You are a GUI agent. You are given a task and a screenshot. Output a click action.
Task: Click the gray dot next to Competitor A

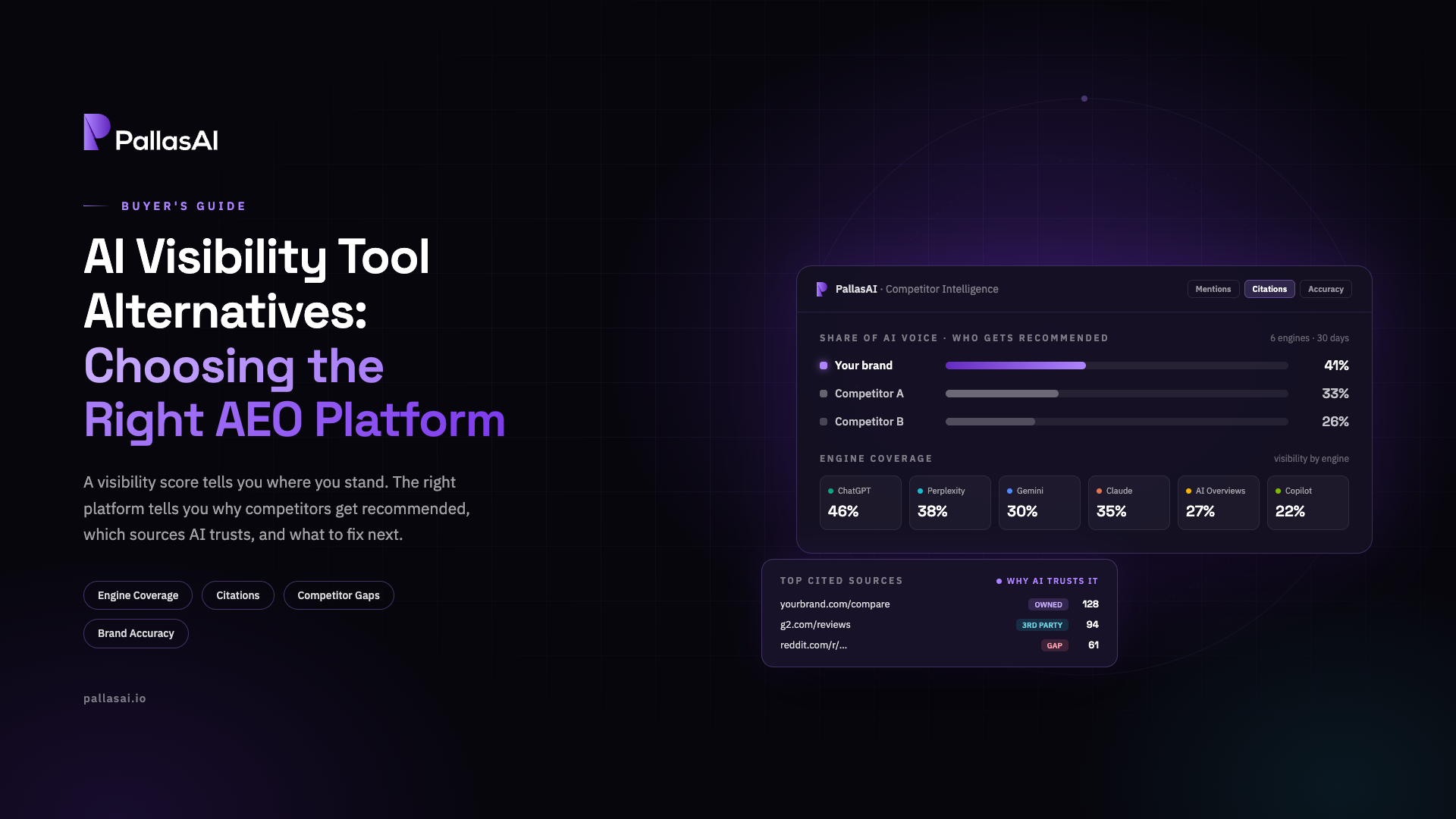click(824, 394)
